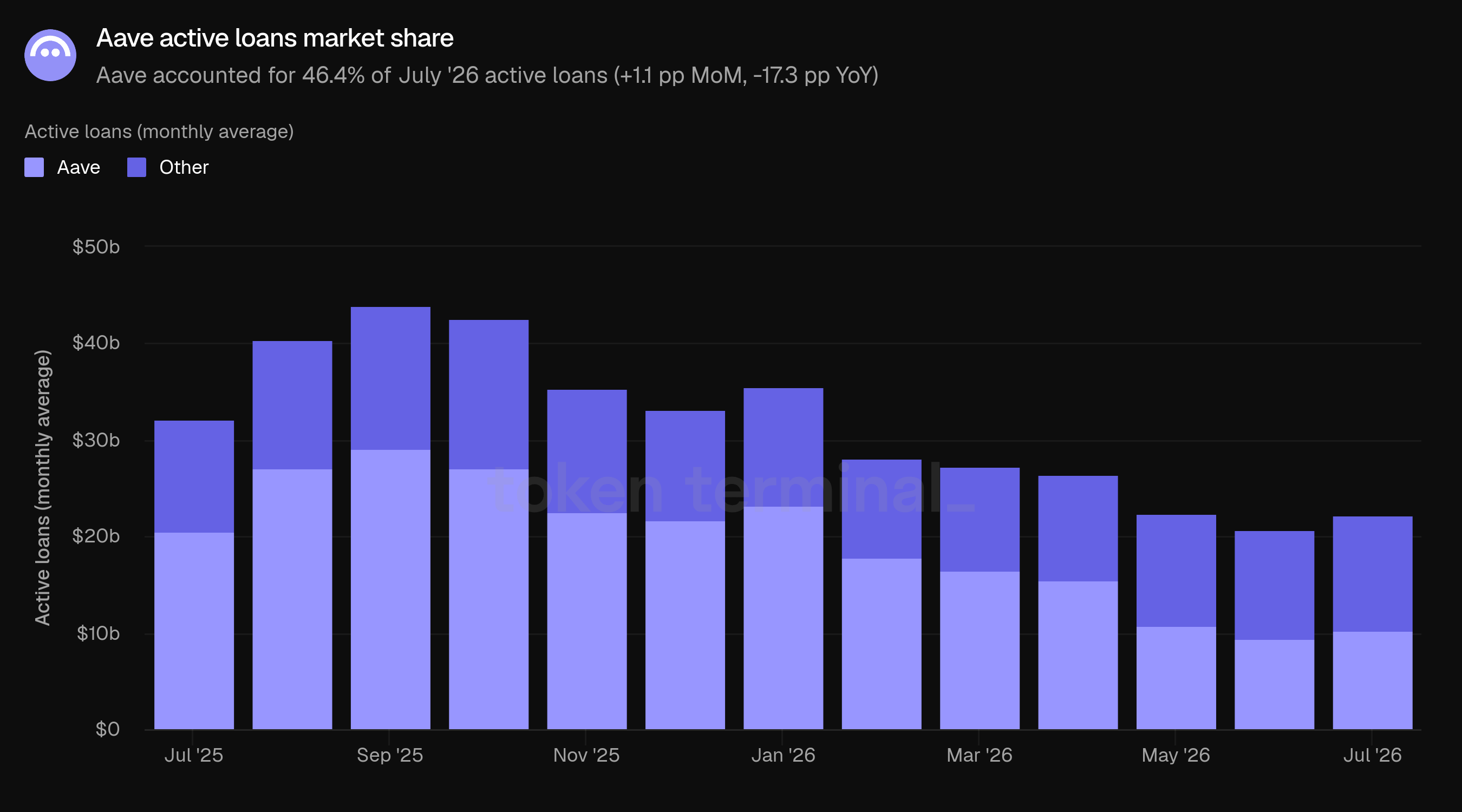
Task: Click the $10b y-axis tick label
Action: 98,633
